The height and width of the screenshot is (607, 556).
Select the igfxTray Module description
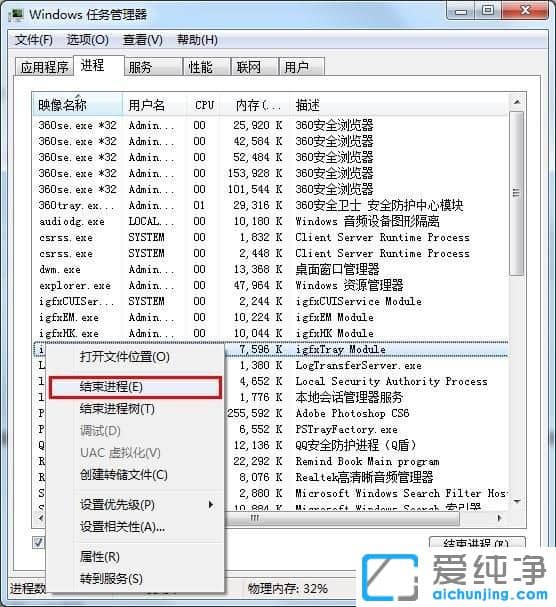[341, 350]
